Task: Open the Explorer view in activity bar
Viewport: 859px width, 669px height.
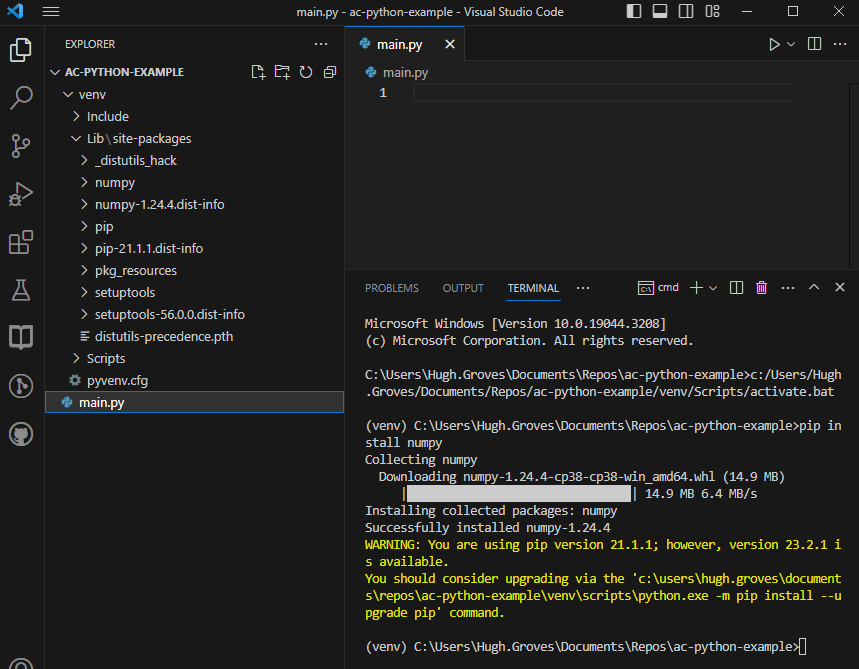Action: [x=21, y=50]
